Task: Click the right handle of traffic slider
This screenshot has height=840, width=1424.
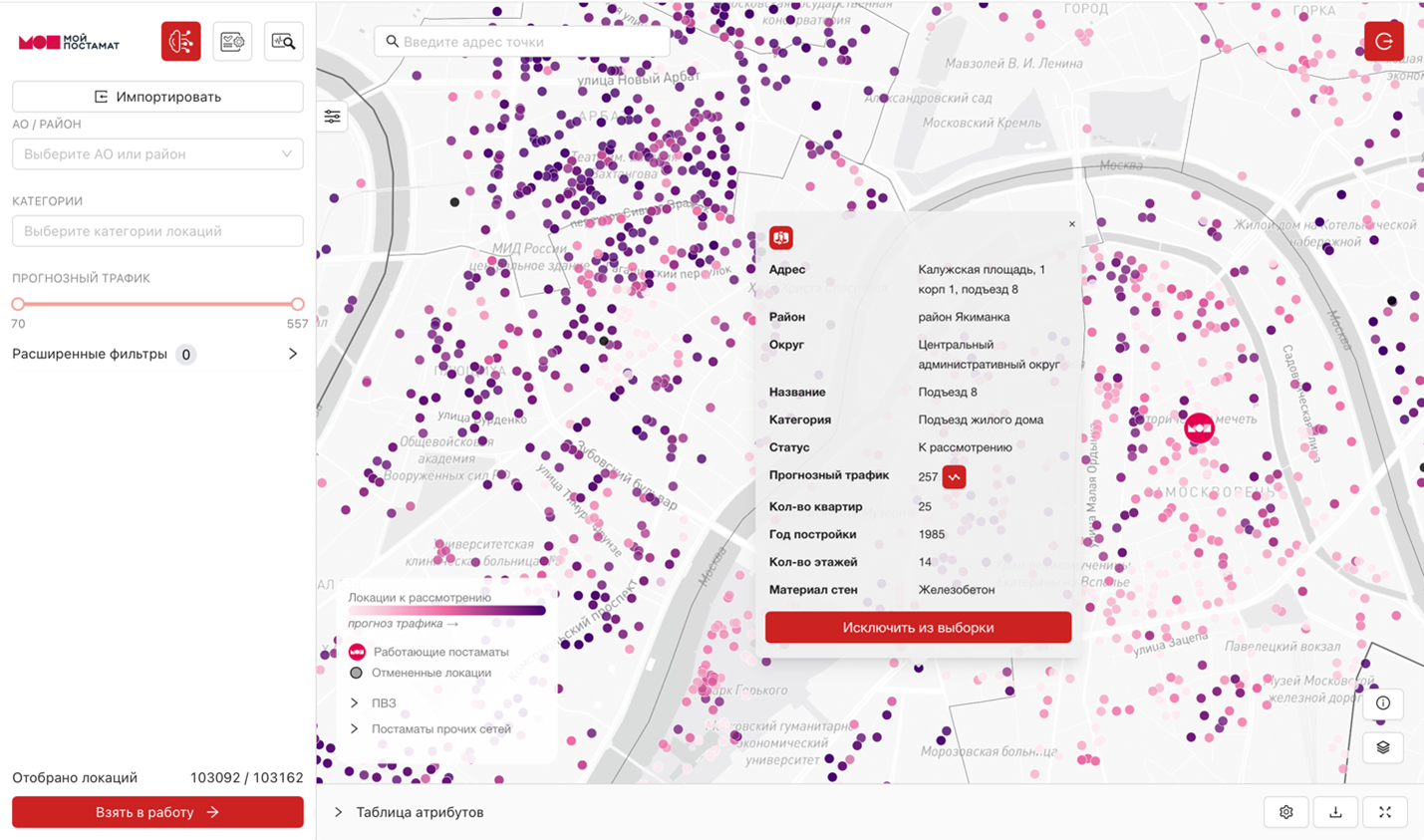Action: [x=297, y=304]
